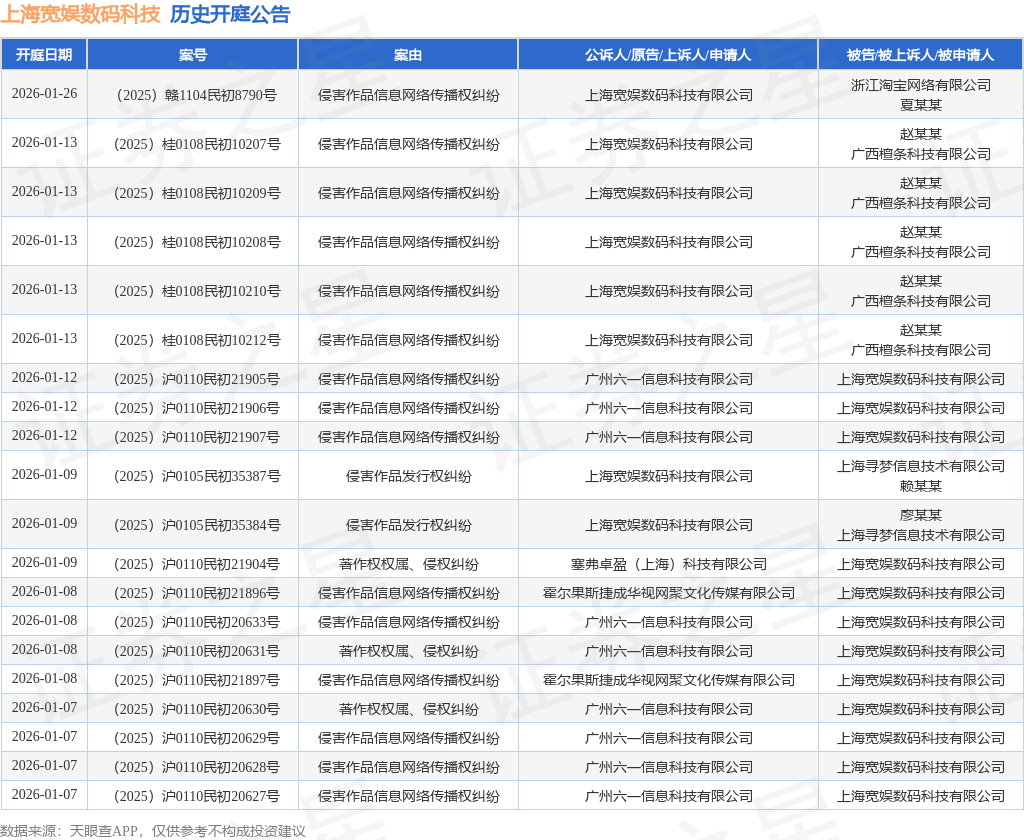This screenshot has width=1024, height=840.
Task: Click the 开庭日期 column header
Action: click(44, 55)
